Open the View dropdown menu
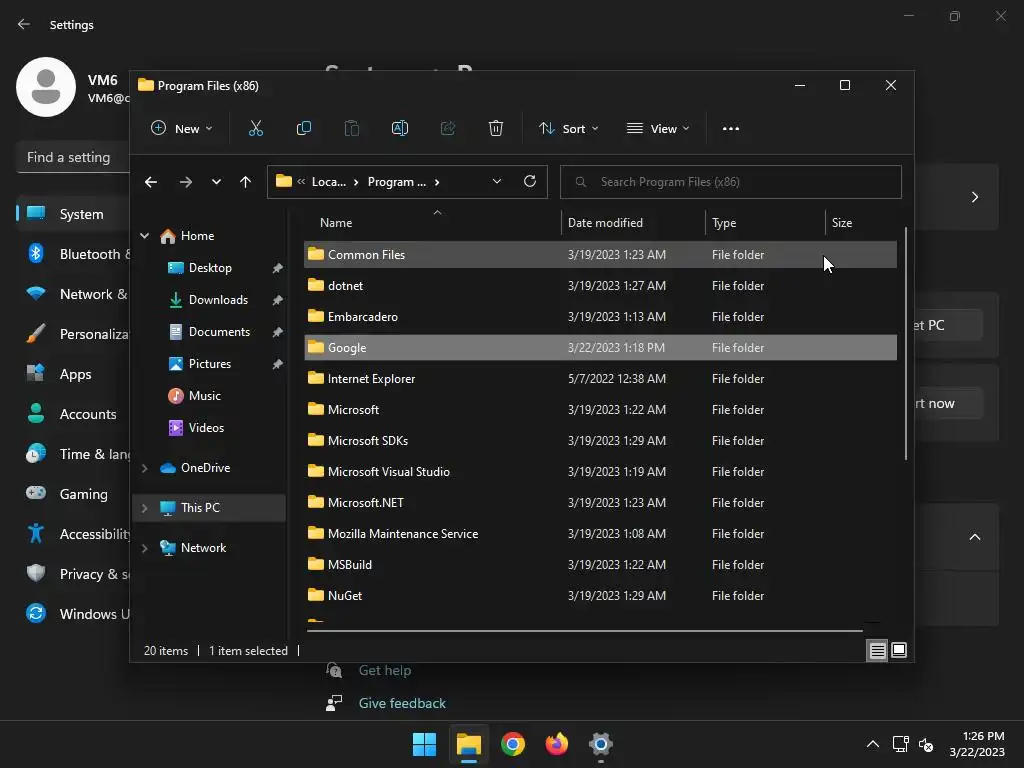The image size is (1024, 768). [658, 129]
